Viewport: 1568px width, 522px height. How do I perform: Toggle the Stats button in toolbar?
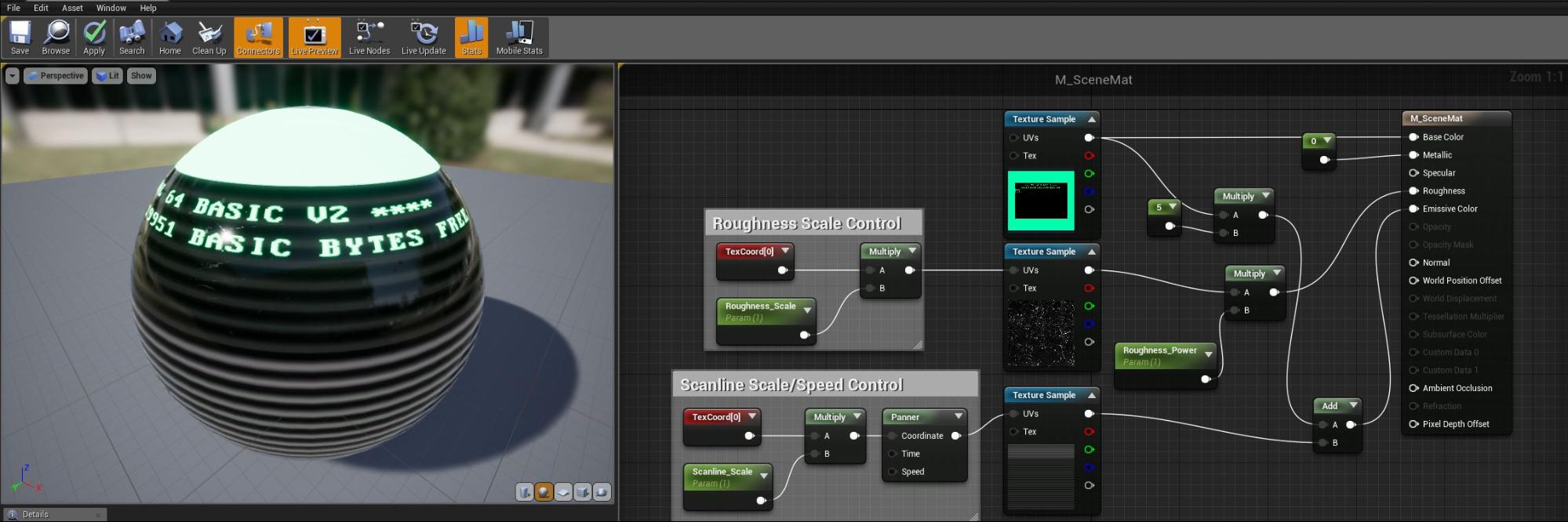coord(471,38)
